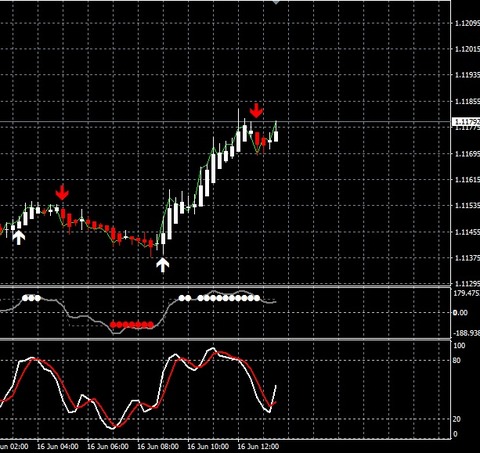480x453 pixels.
Task: Click the stochastic level 20 label
Action: point(457,419)
